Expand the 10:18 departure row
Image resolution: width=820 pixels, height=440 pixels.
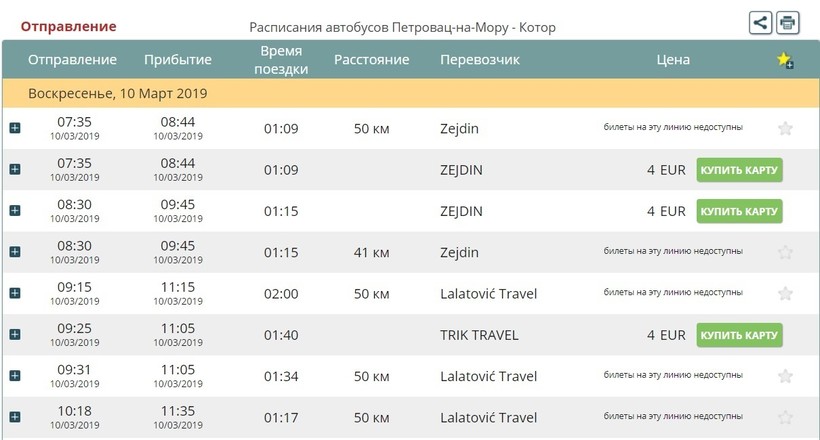coord(15,417)
